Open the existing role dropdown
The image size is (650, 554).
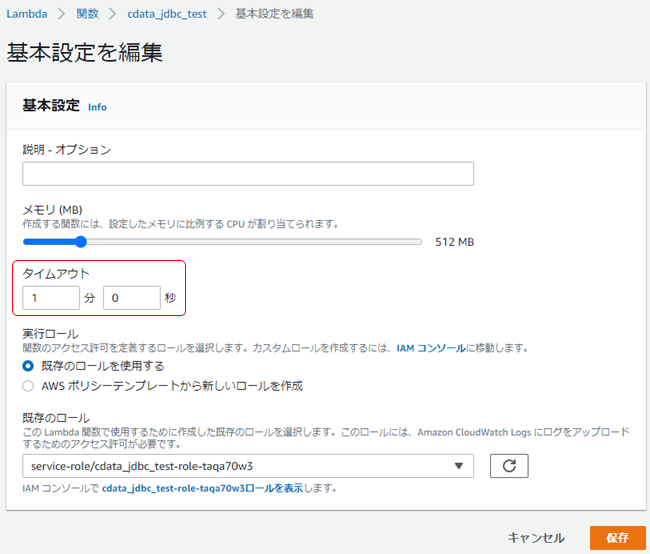[248, 466]
